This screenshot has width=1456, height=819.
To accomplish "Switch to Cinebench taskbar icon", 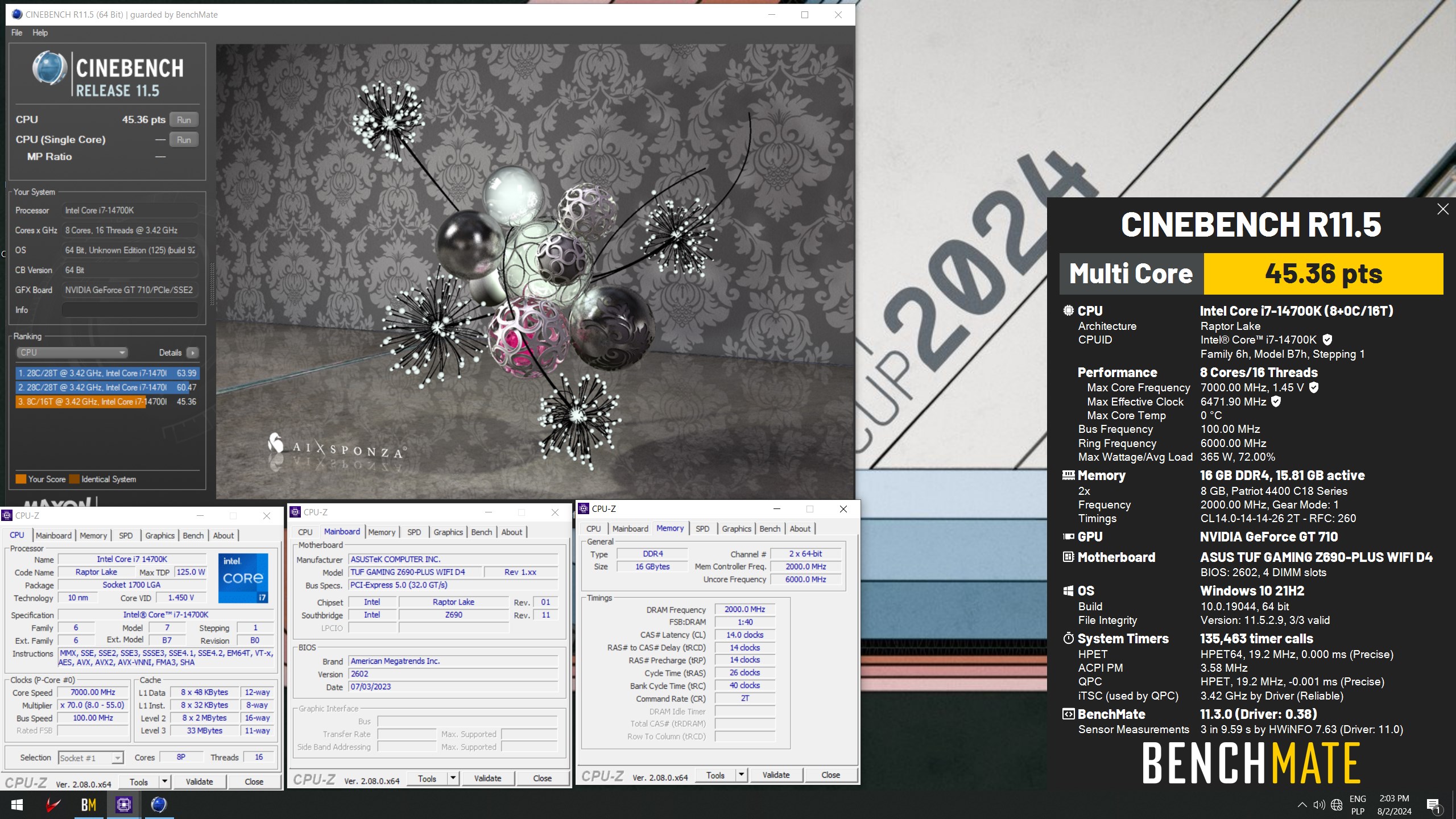I will (x=159, y=805).
